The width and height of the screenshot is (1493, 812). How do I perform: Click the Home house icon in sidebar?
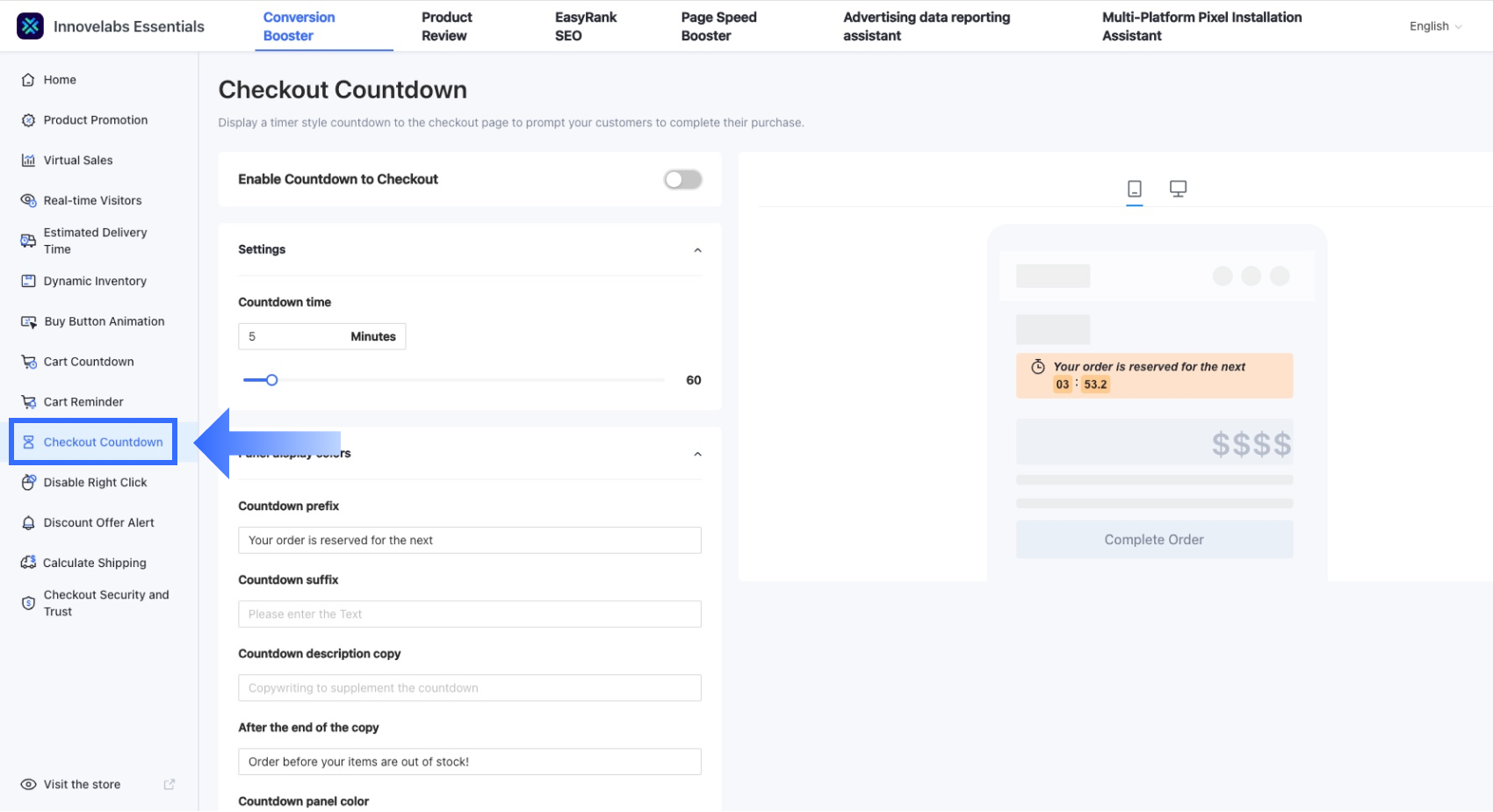pyautogui.click(x=28, y=80)
